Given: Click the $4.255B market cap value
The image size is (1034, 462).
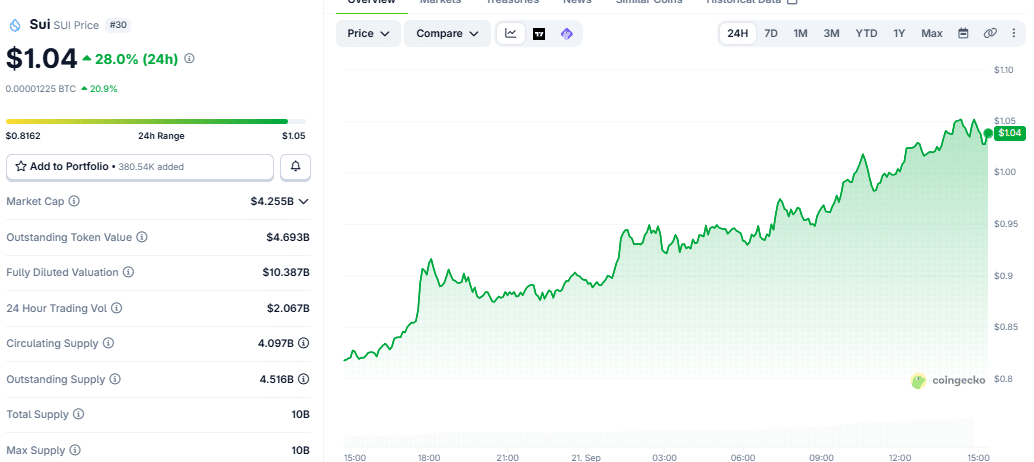Looking at the screenshot, I should click(272, 202).
